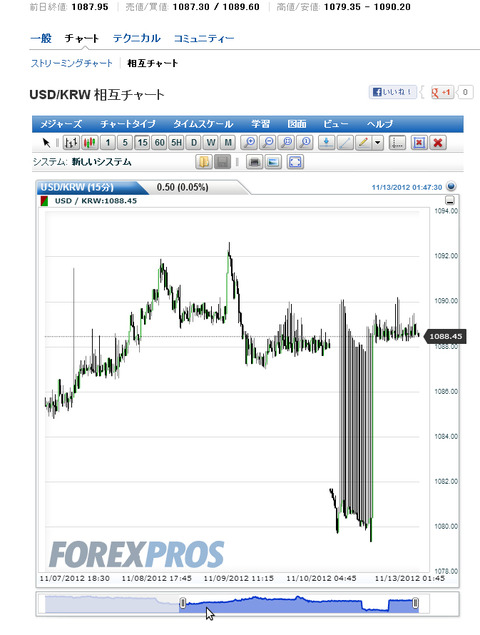Set timescale to 1 minute
Screen dimensions: 480x635
(108, 143)
